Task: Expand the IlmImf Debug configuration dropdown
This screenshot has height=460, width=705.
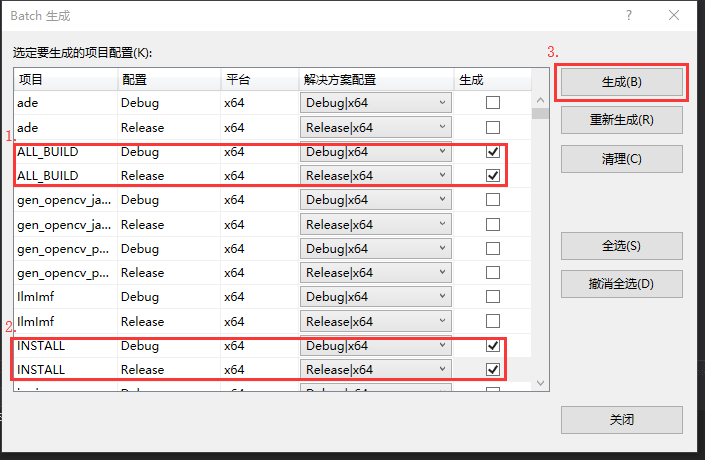Action: (375, 297)
